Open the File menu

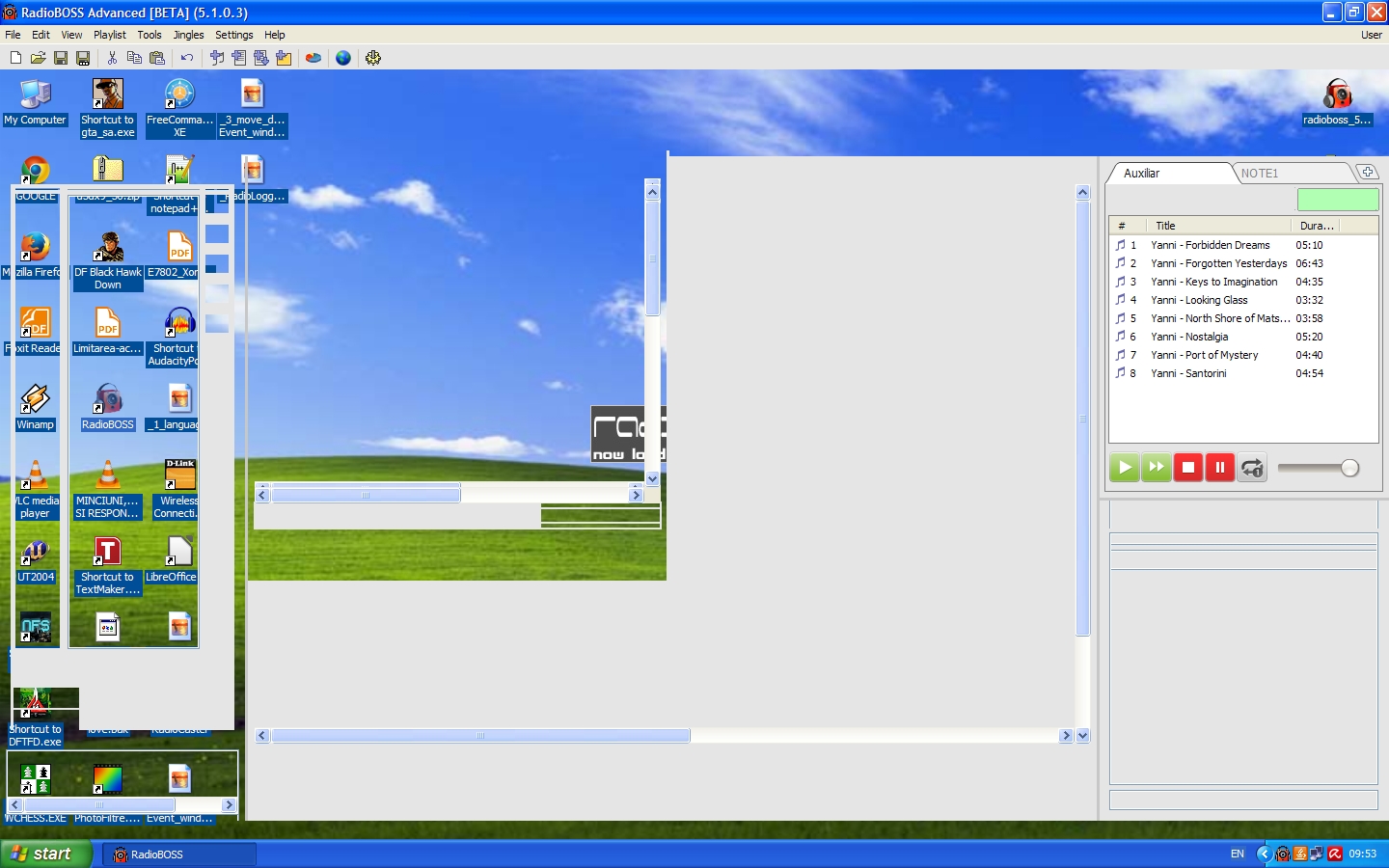coord(13,35)
